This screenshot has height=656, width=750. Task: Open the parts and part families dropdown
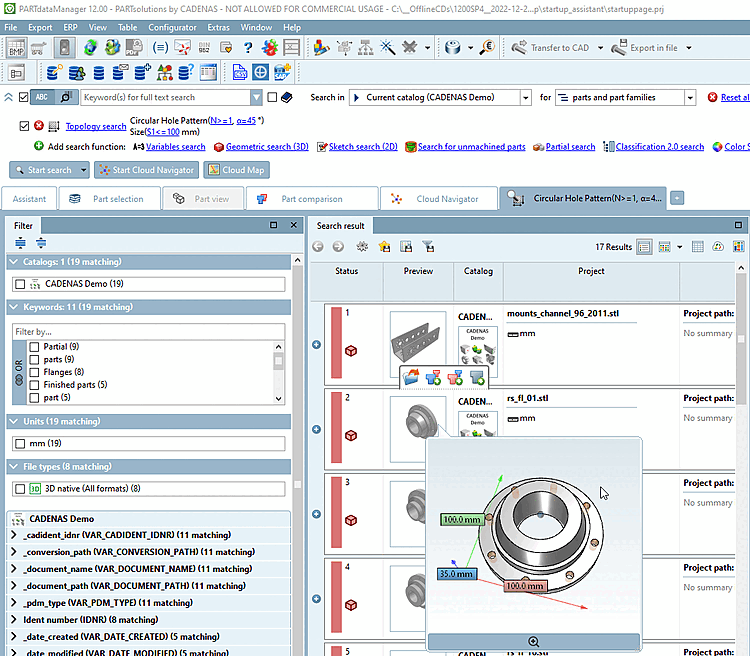coord(690,97)
